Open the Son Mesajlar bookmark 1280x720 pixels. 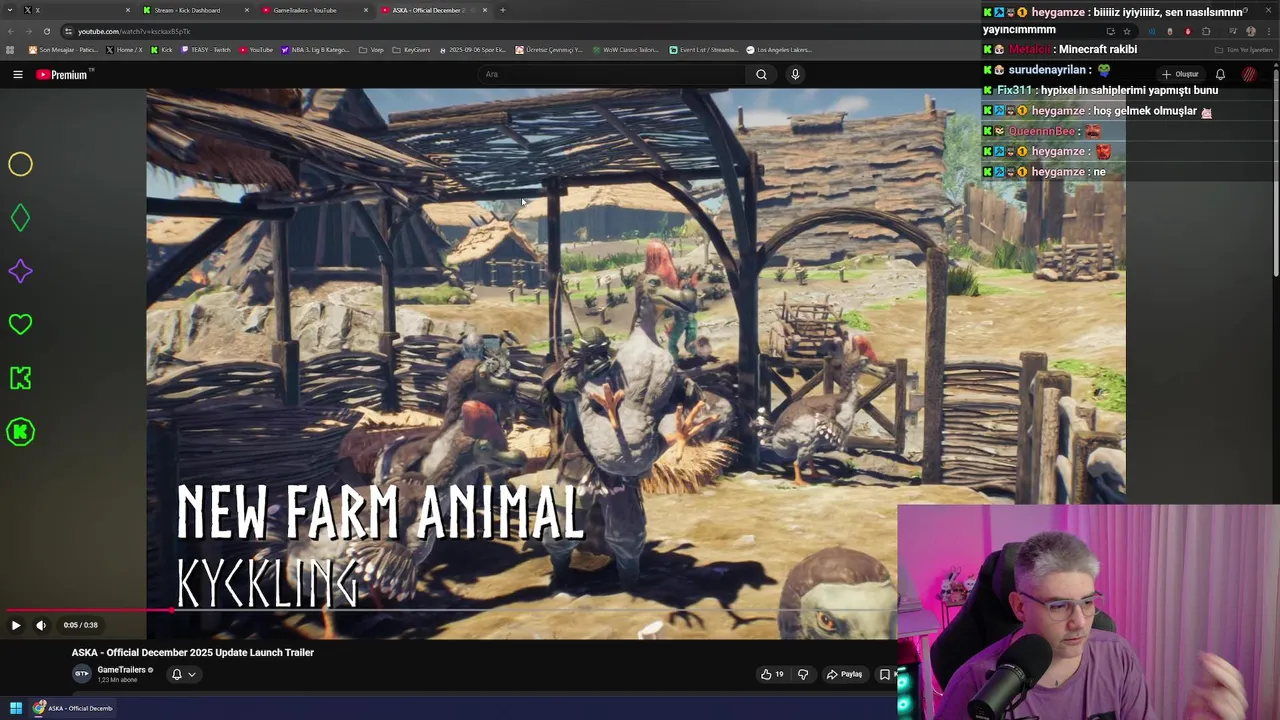(x=63, y=50)
